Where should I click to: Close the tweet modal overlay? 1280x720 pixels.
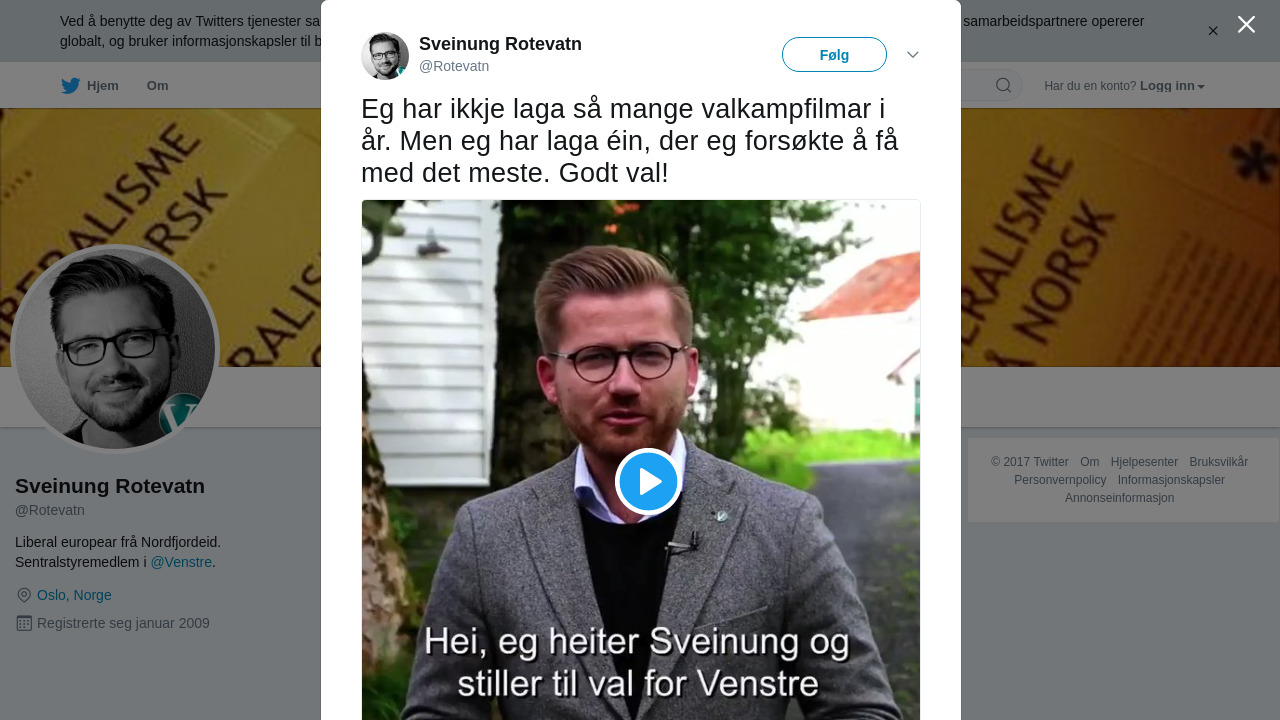click(1246, 24)
